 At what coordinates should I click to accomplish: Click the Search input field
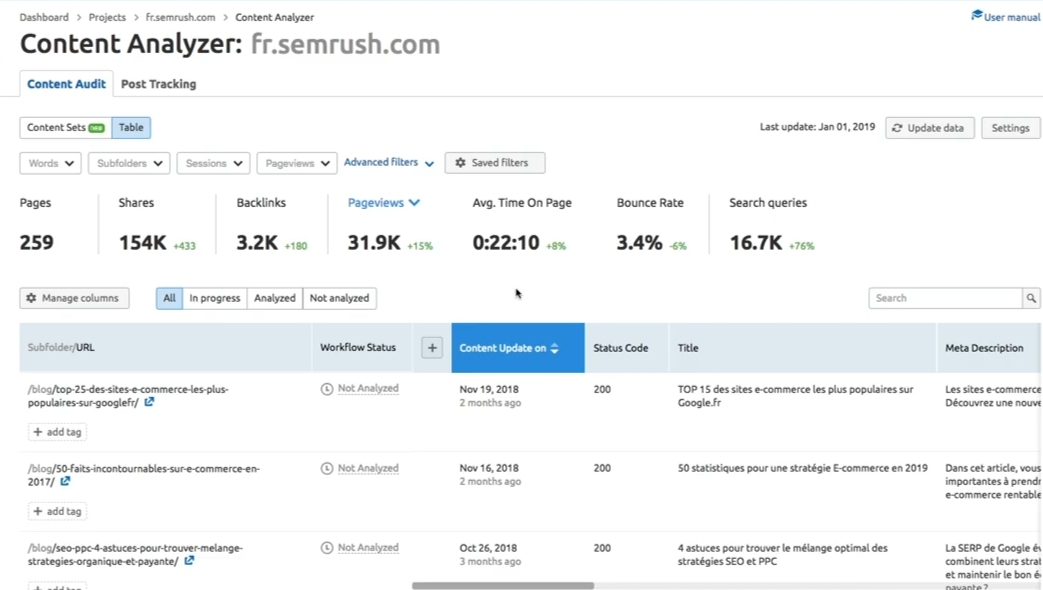click(945, 298)
